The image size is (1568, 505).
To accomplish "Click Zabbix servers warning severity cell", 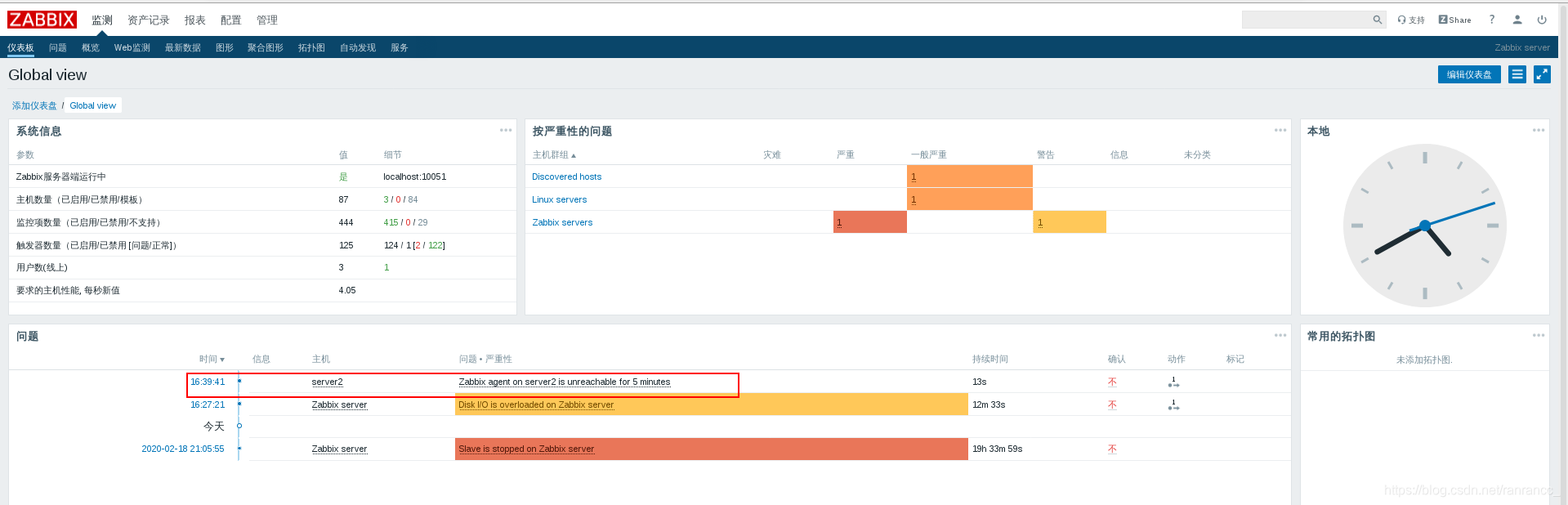I will [1070, 222].
